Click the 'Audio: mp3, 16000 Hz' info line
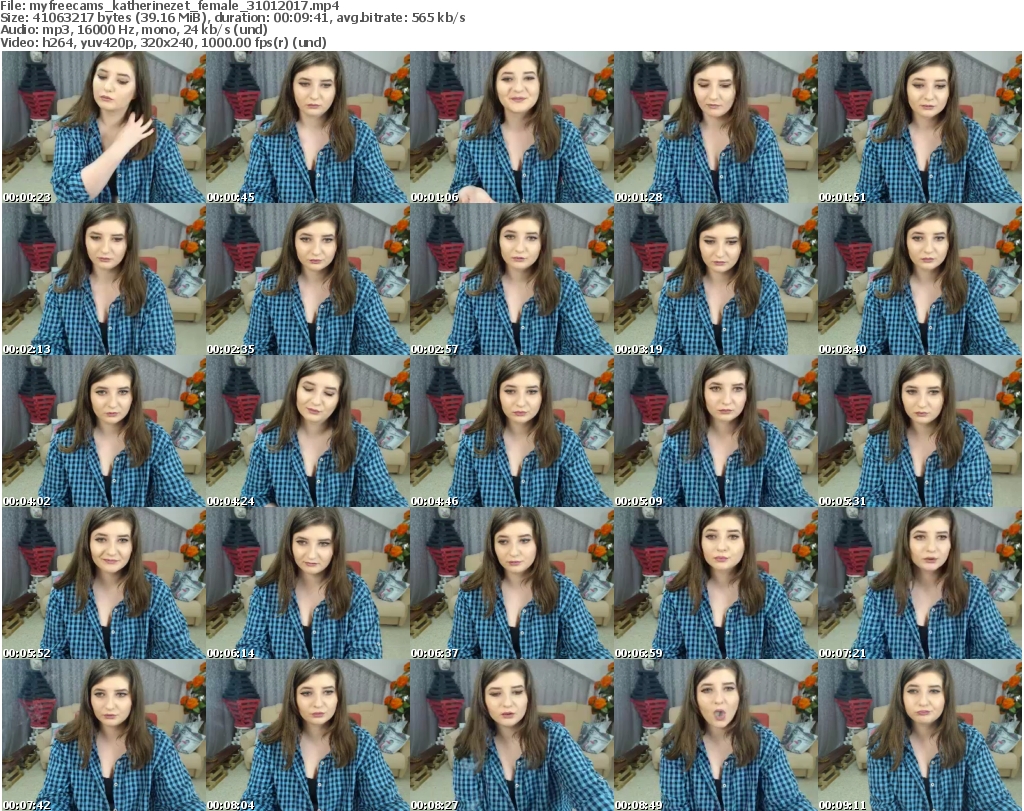This screenshot has height=811, width=1024. (x=134, y=30)
